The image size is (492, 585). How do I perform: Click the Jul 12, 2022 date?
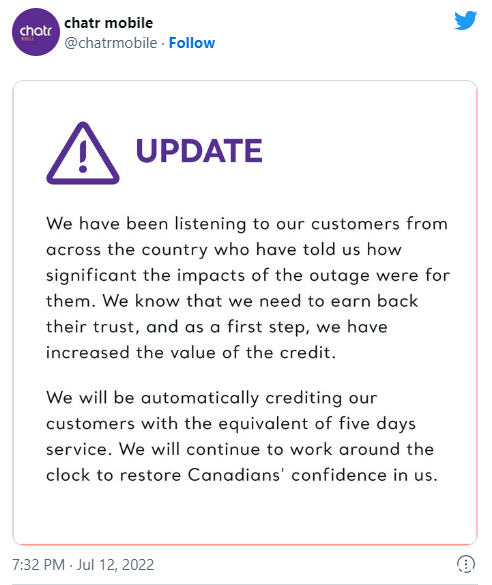(x=115, y=564)
